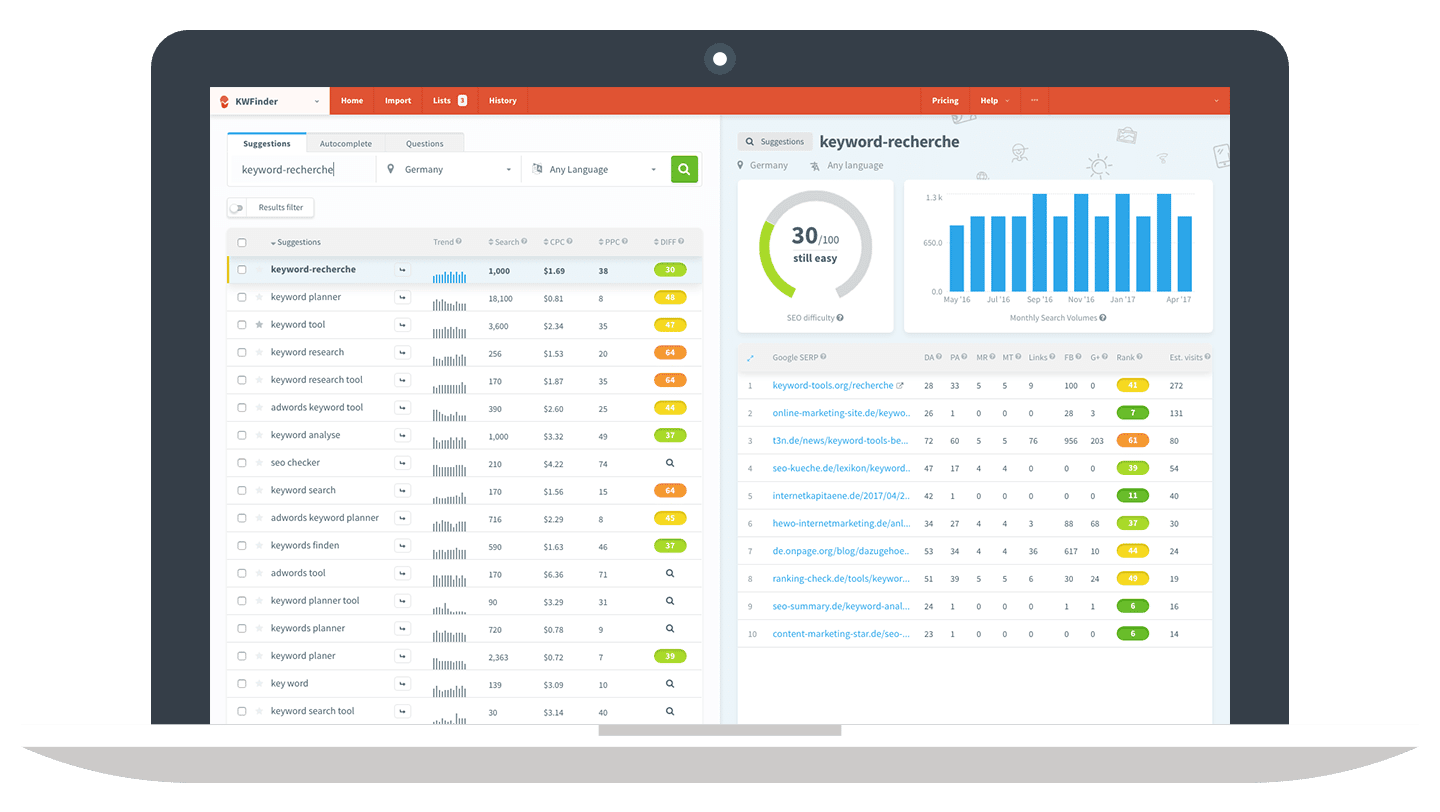Select the keyword search tool suggestion row
Screen dimensions: 1440x812
pos(464,711)
